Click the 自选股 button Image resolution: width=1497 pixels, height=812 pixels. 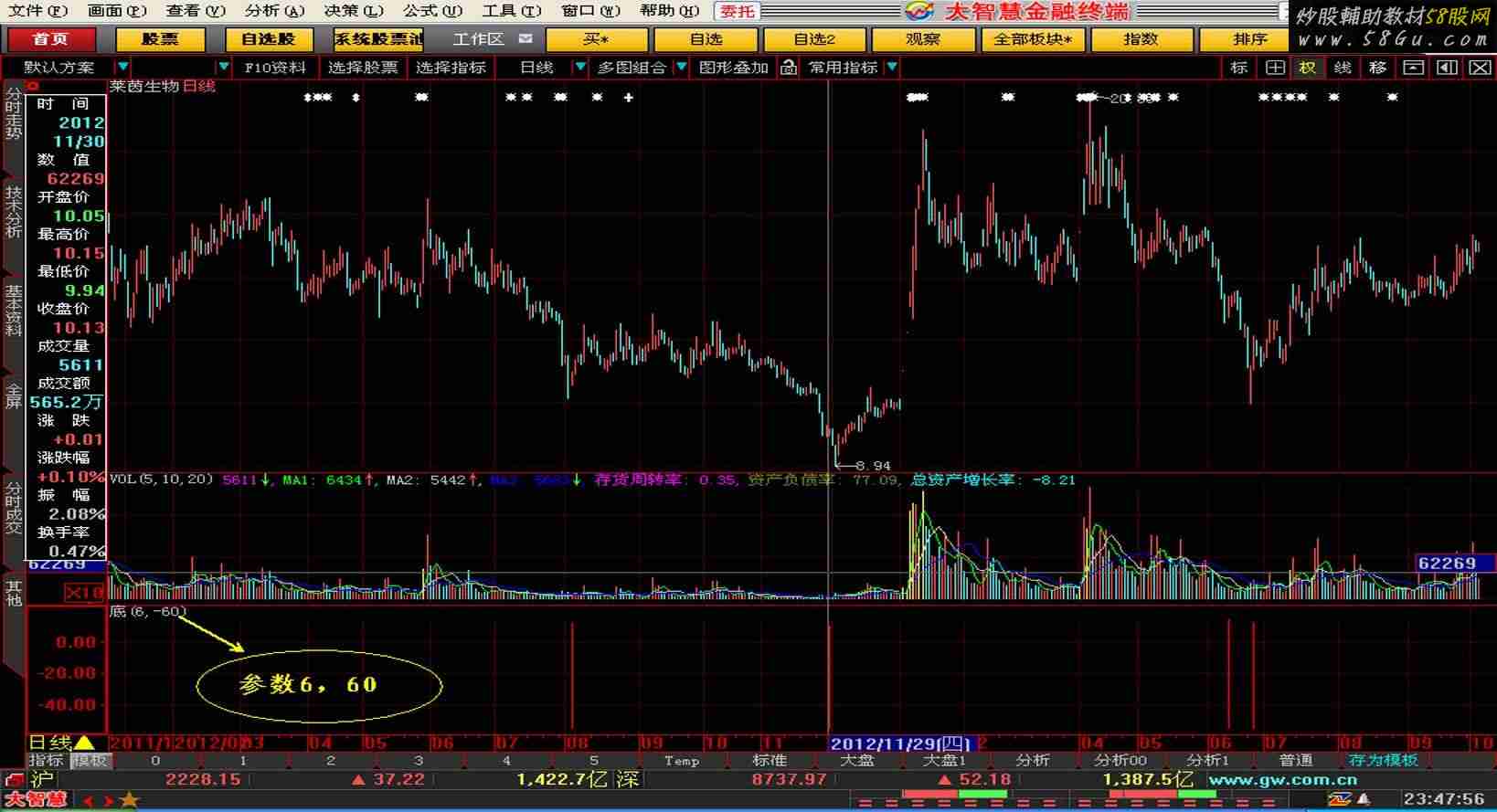pos(269,39)
